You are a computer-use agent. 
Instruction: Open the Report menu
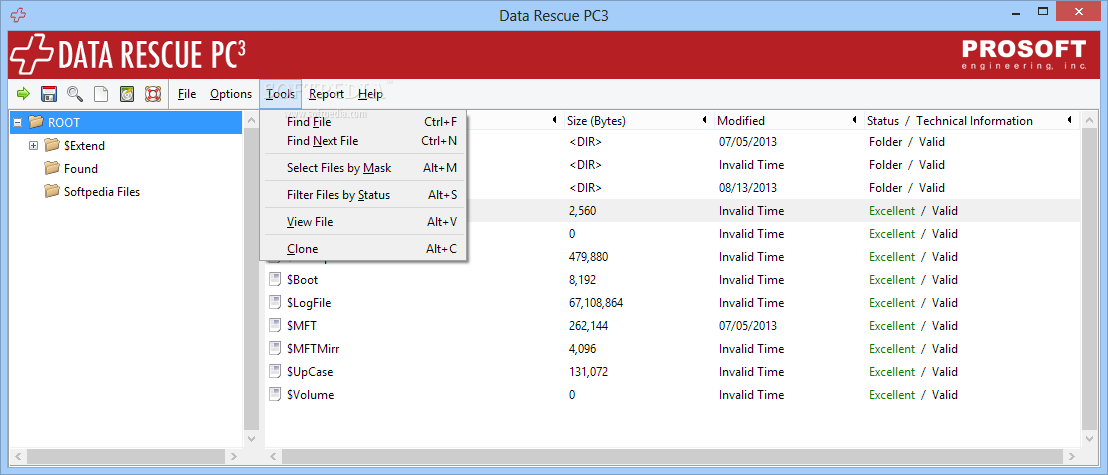pyautogui.click(x=326, y=94)
